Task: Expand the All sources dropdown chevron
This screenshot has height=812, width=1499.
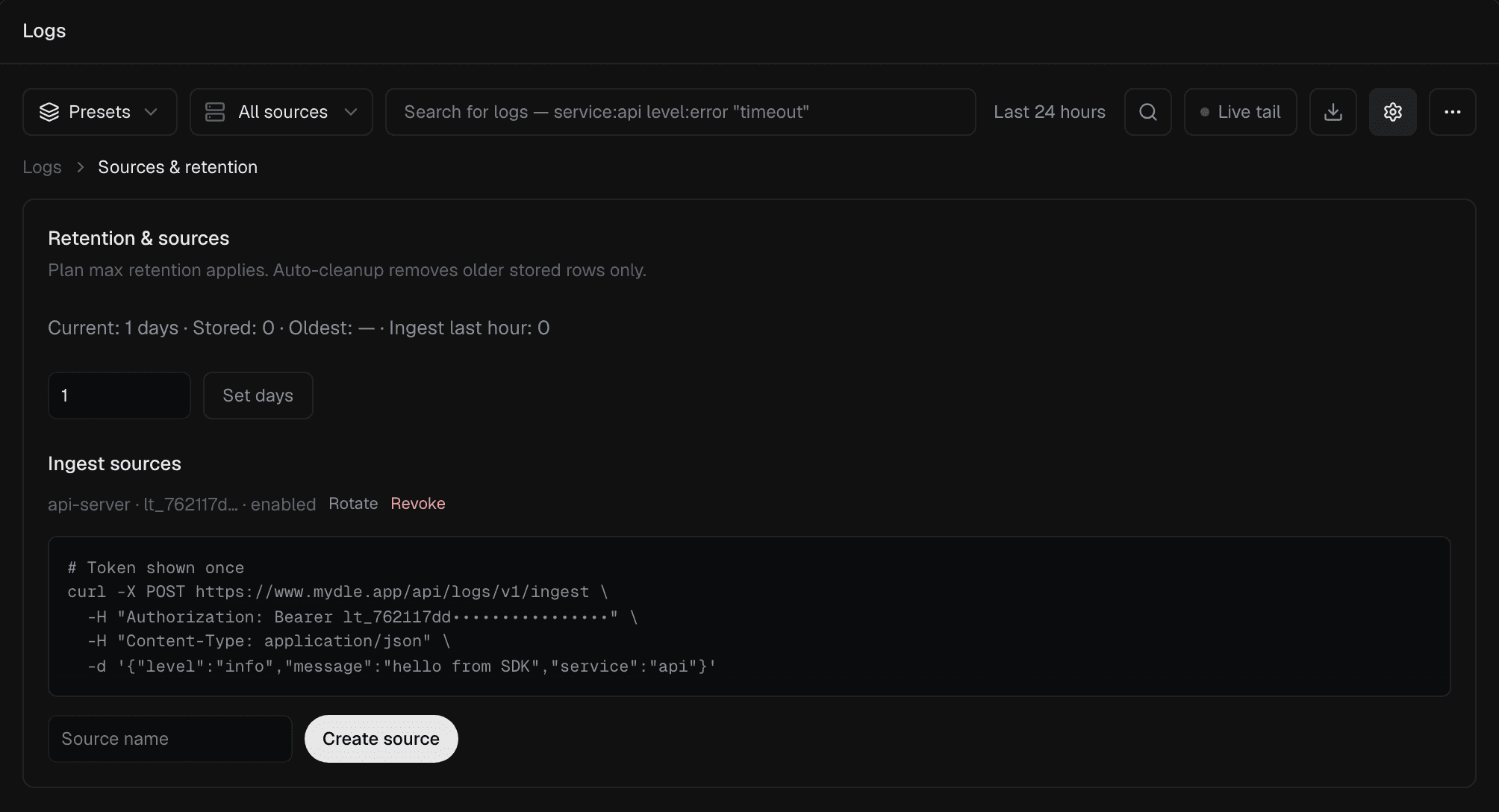Action: 351,112
